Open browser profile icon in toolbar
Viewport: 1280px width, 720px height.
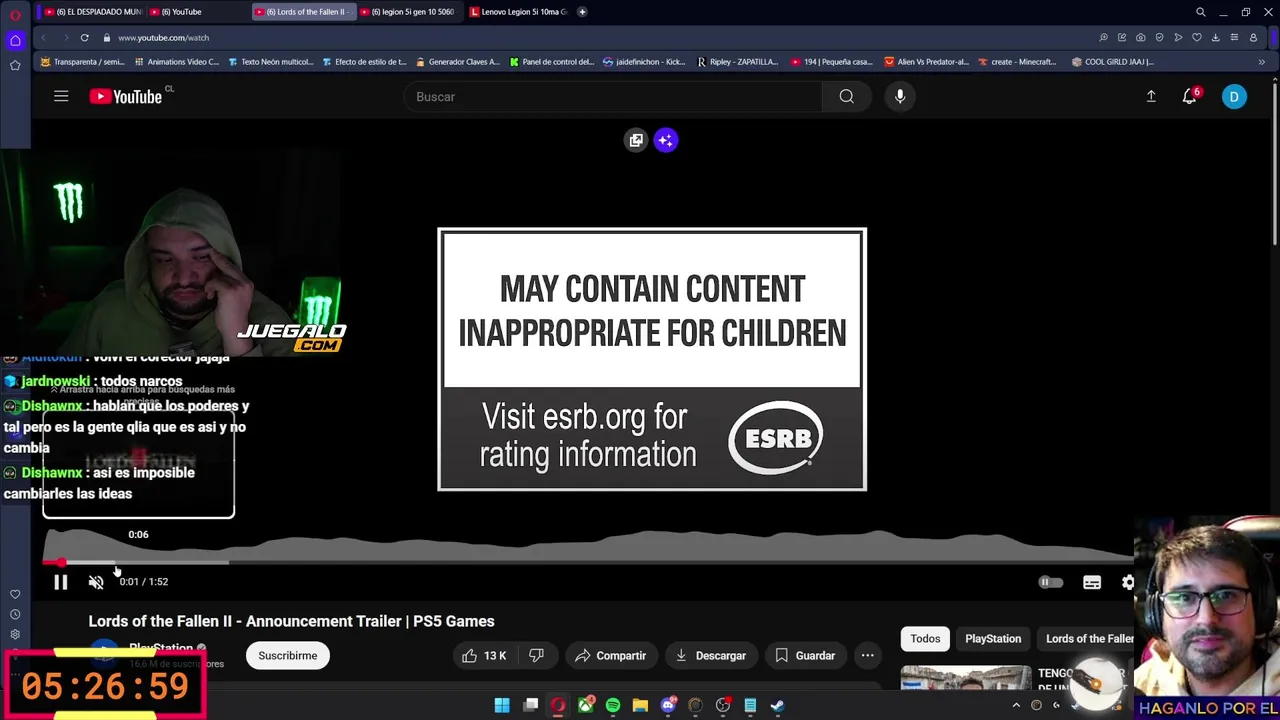point(1253,38)
